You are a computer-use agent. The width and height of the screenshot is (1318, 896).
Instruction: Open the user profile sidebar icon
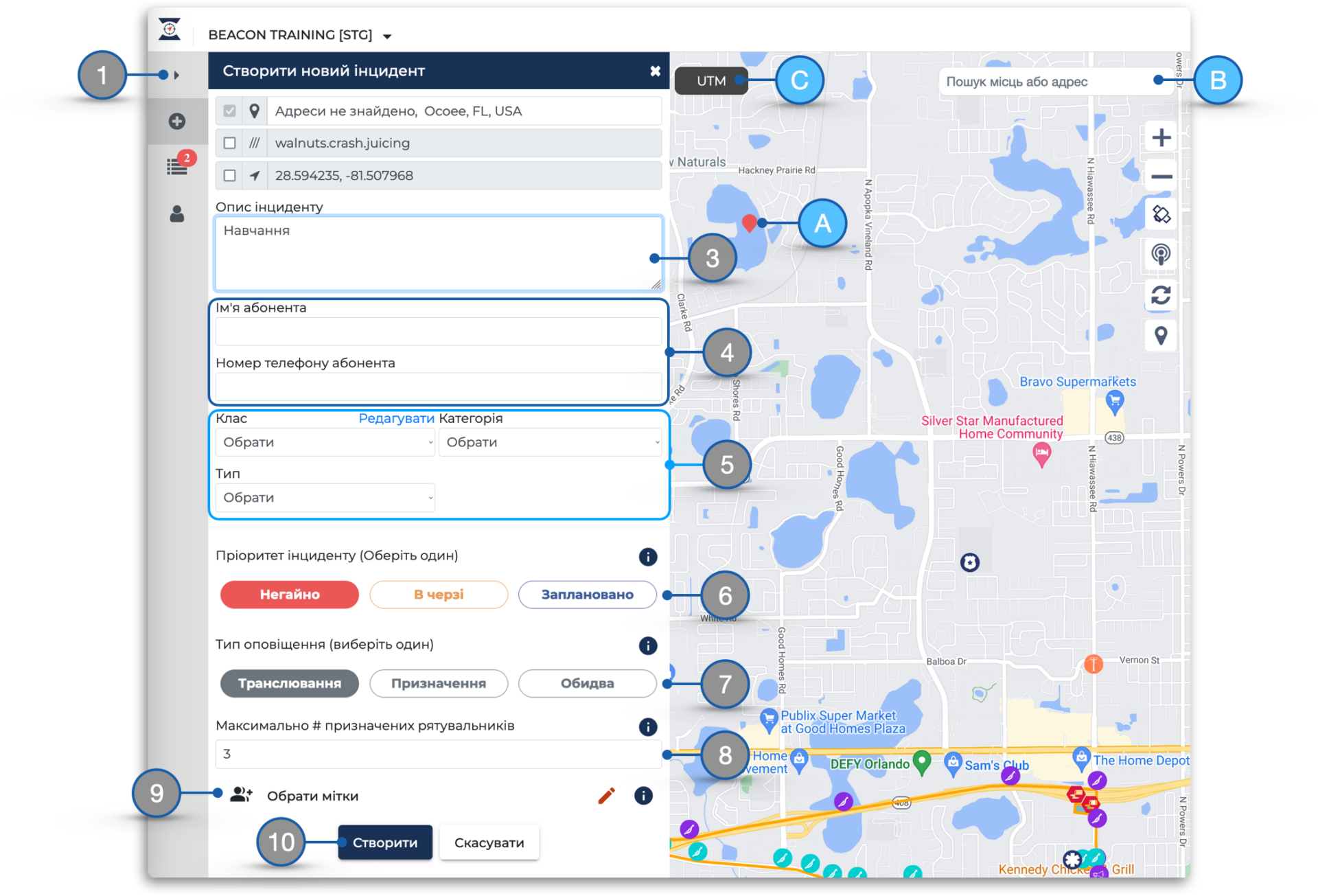tap(177, 214)
